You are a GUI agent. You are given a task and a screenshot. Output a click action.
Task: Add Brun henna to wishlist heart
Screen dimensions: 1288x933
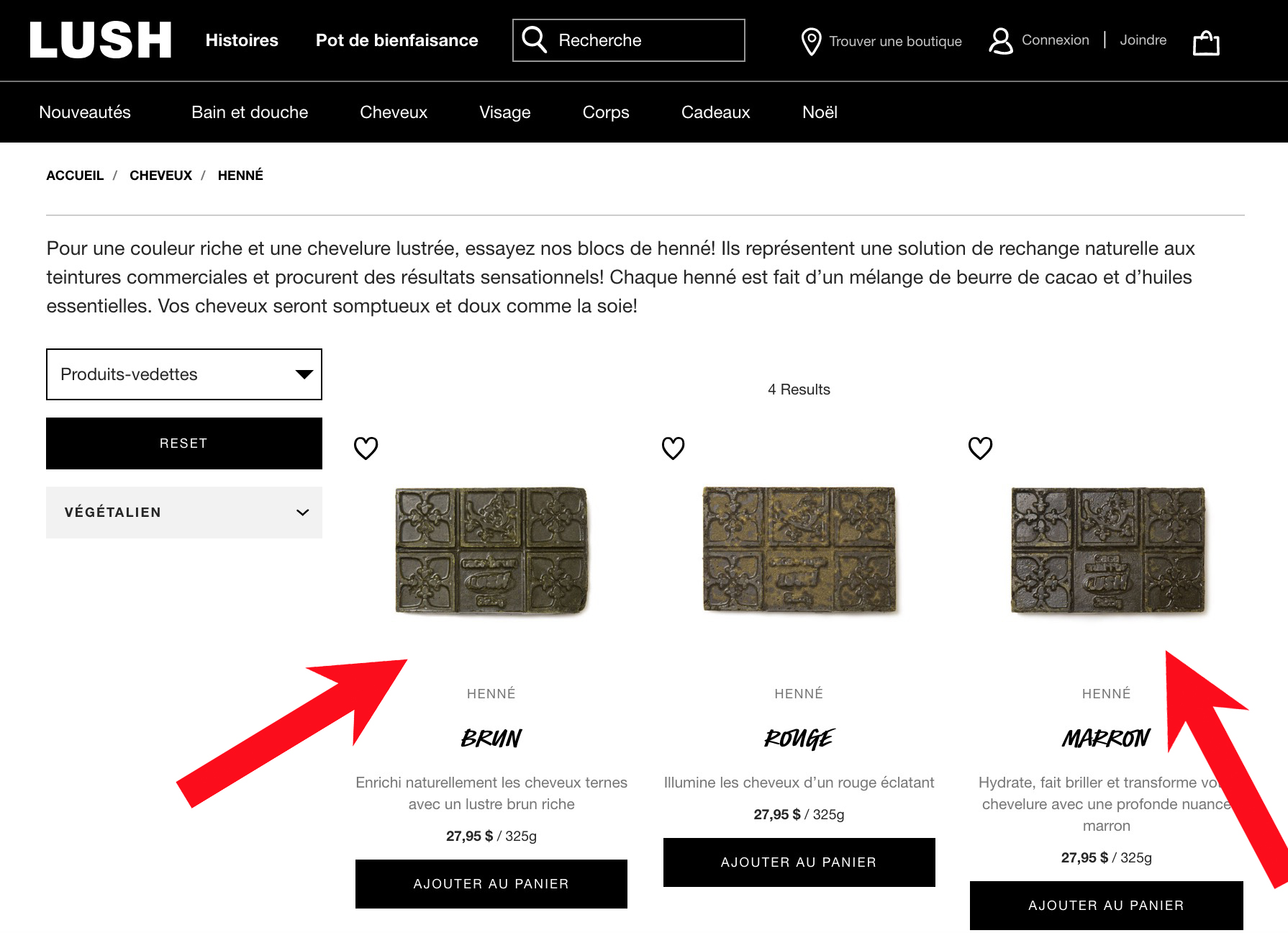(366, 448)
